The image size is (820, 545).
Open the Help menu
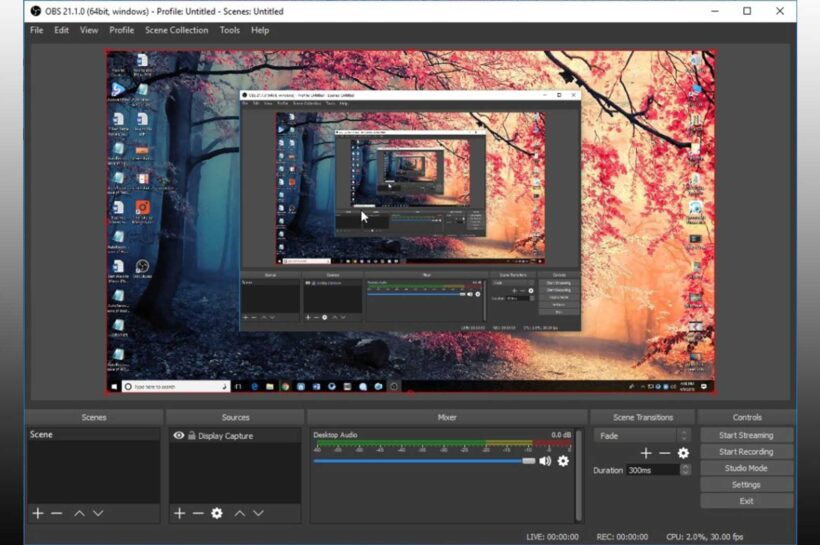point(260,30)
